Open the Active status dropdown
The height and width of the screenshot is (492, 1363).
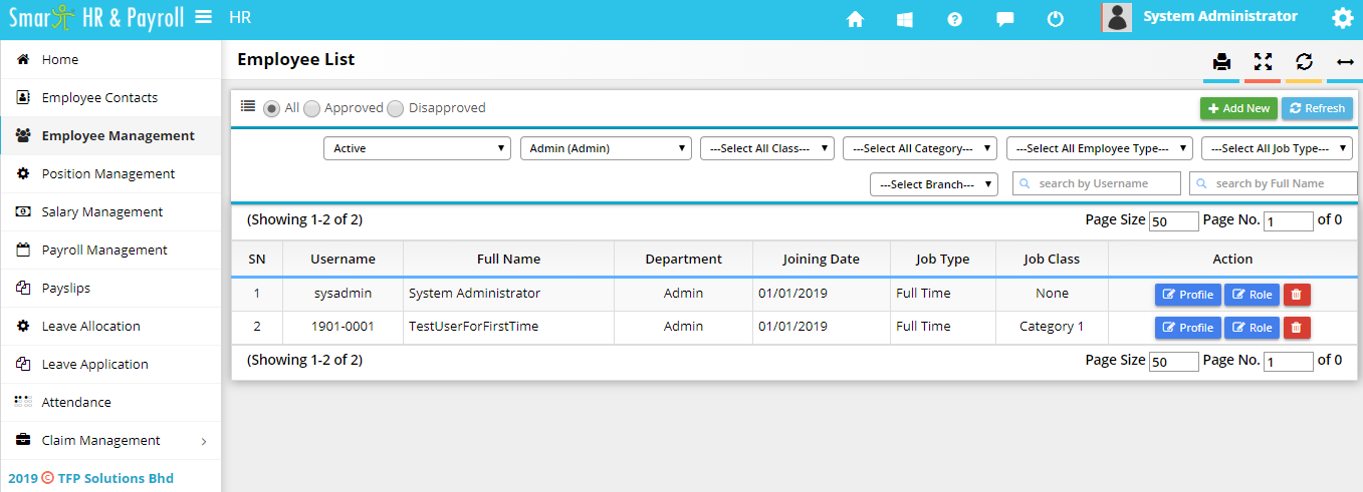point(417,148)
